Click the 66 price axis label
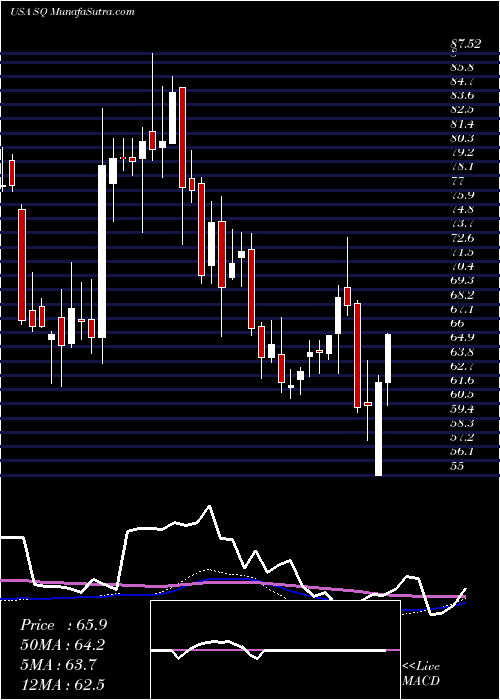This screenshot has width=500, height=700. 458,323
